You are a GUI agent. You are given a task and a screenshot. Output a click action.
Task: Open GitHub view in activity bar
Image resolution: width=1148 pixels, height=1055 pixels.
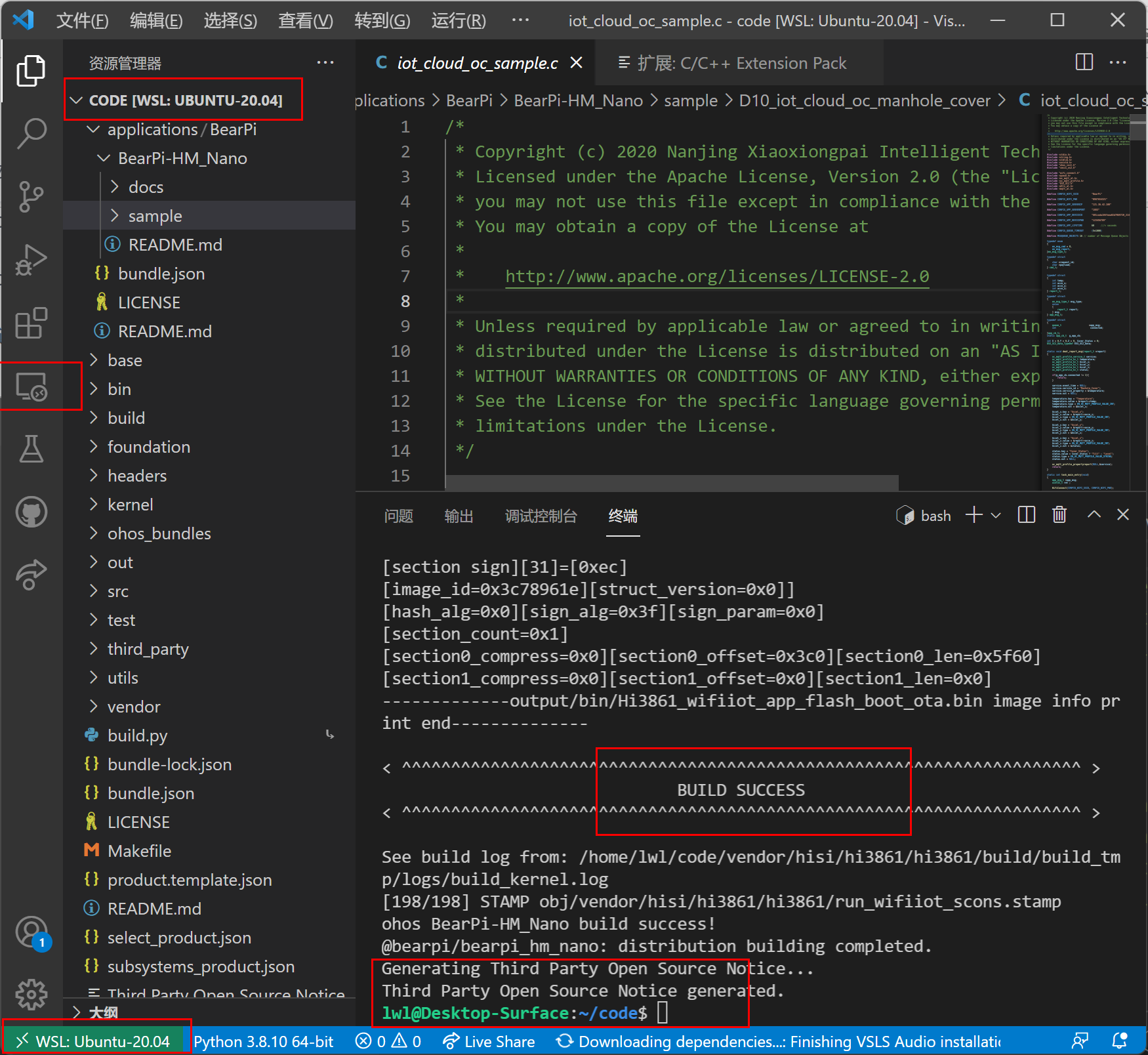click(31, 512)
